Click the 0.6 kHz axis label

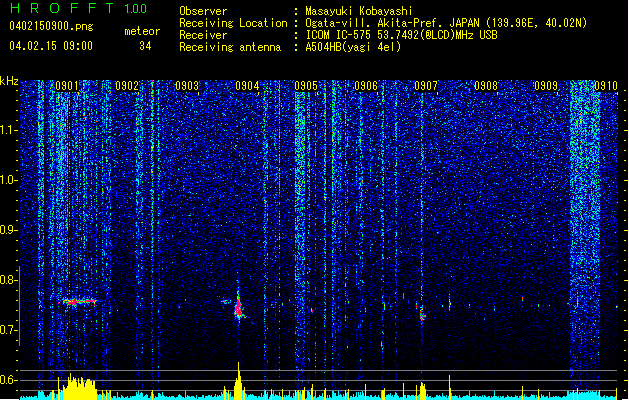click(x=9, y=380)
